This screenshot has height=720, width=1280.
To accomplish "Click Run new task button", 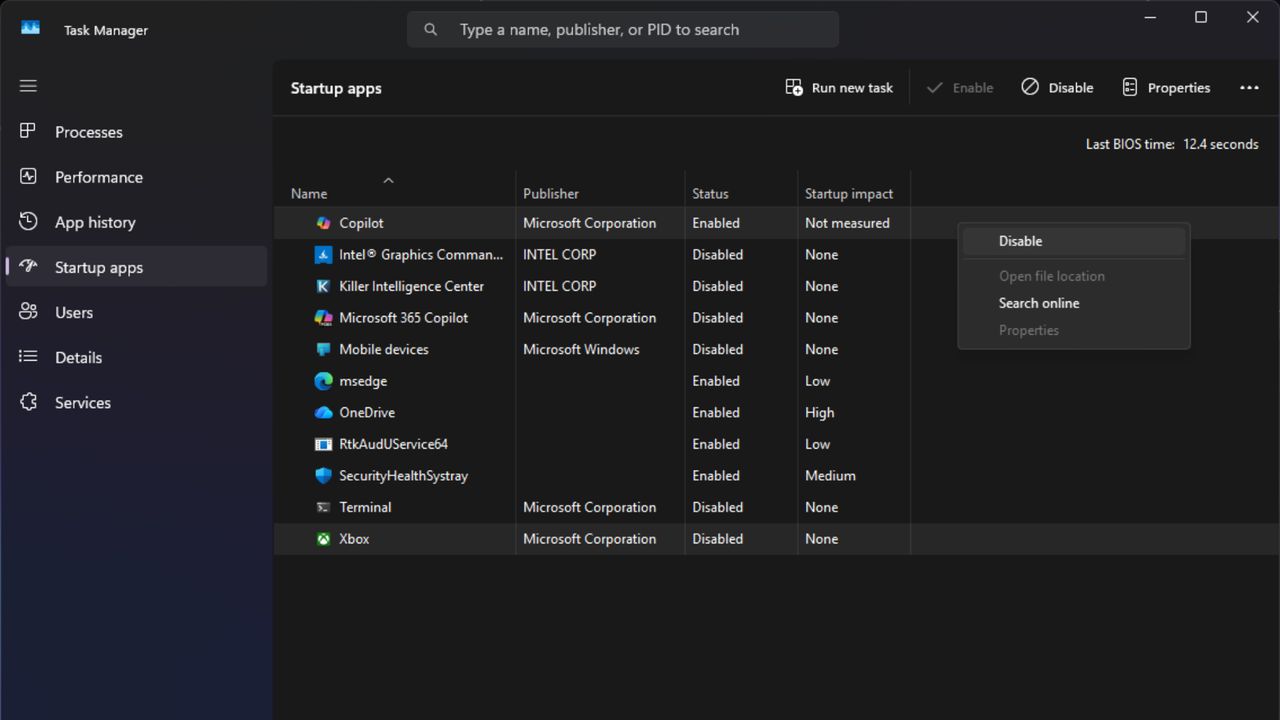I will pos(839,88).
